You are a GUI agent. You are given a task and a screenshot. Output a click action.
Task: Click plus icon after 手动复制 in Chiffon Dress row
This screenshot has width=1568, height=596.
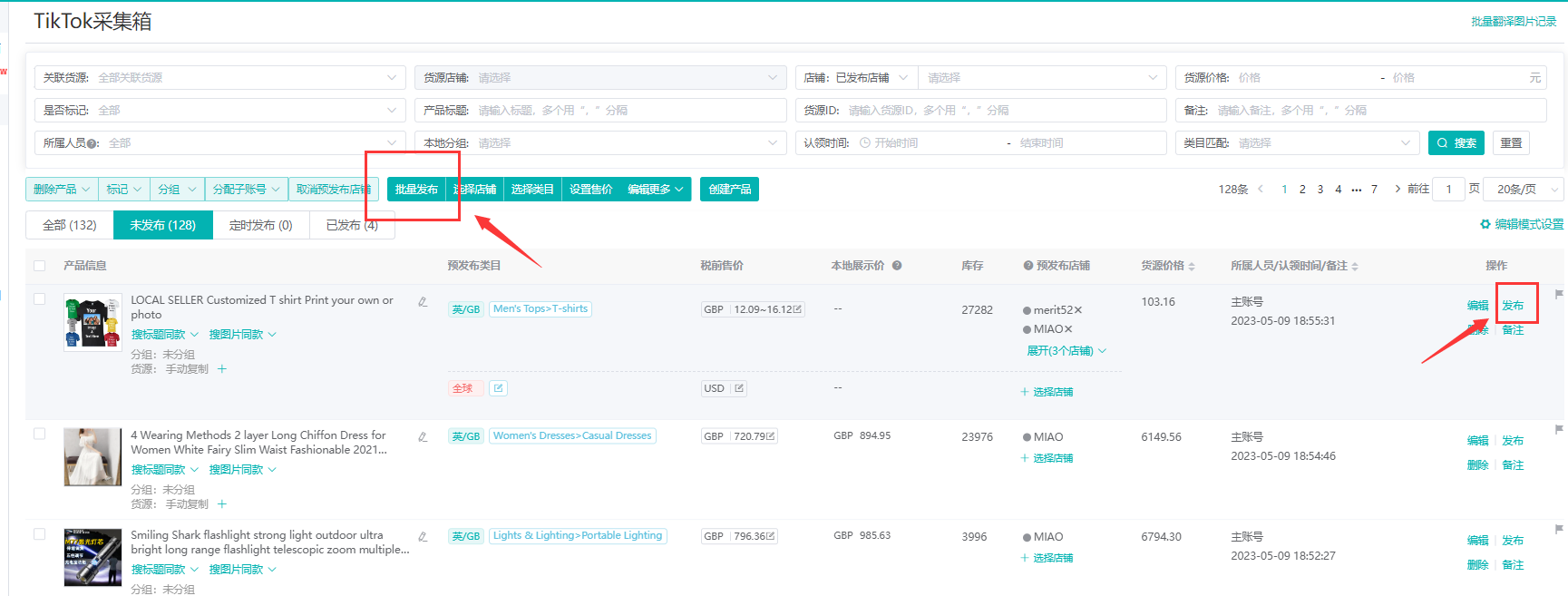[222, 504]
